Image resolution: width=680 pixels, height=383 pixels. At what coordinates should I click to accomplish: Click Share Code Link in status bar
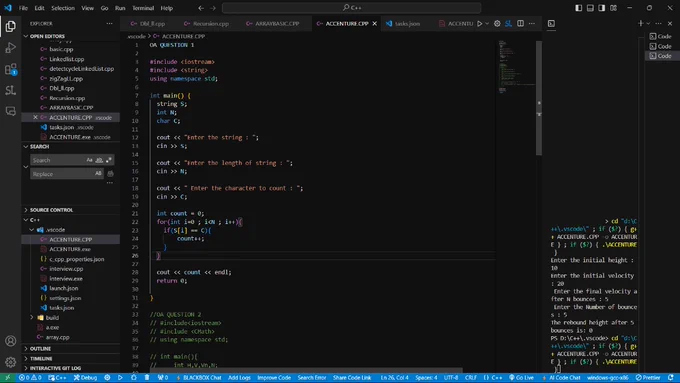point(352,378)
